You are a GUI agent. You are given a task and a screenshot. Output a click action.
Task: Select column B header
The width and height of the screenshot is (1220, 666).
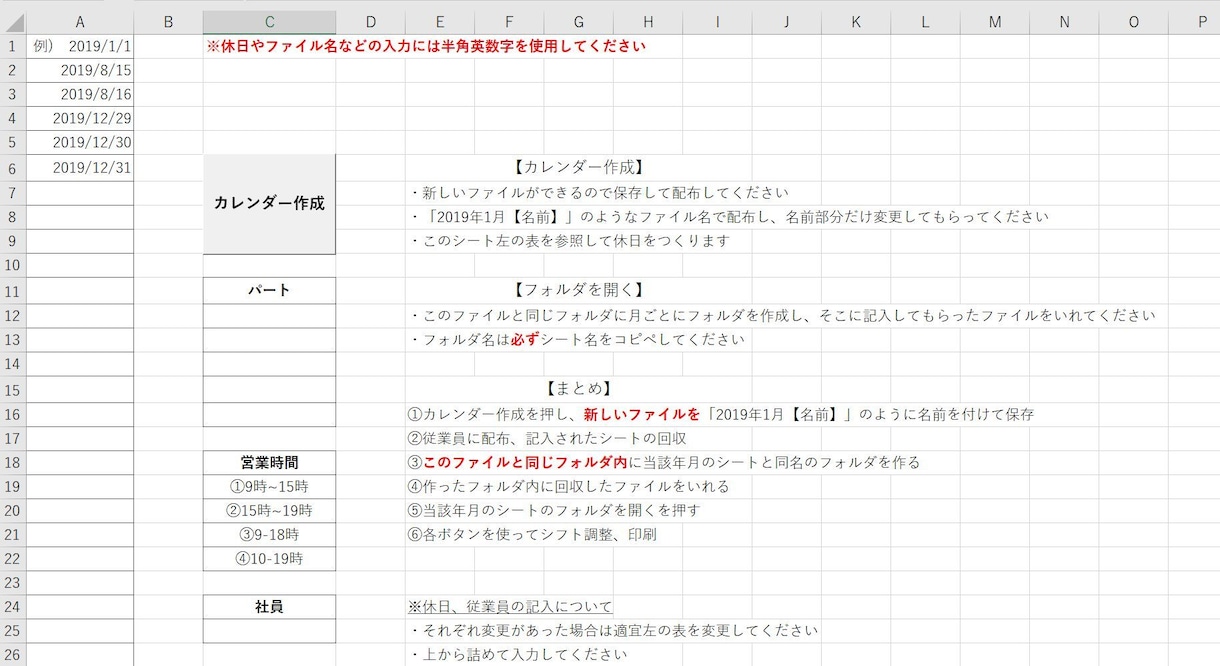168,22
